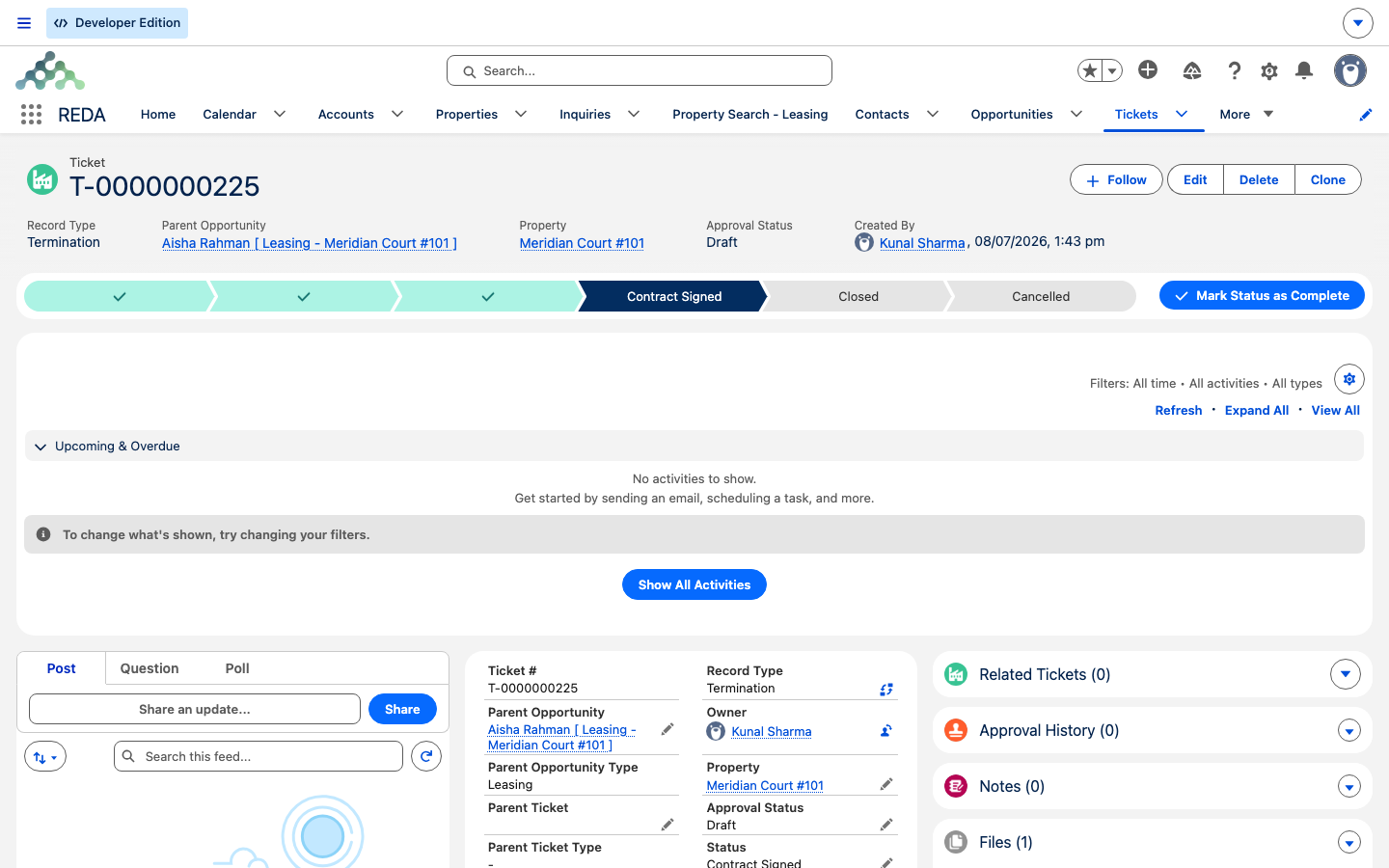
Task: Open the top-right blue circular dropdown
Action: 1357,23
